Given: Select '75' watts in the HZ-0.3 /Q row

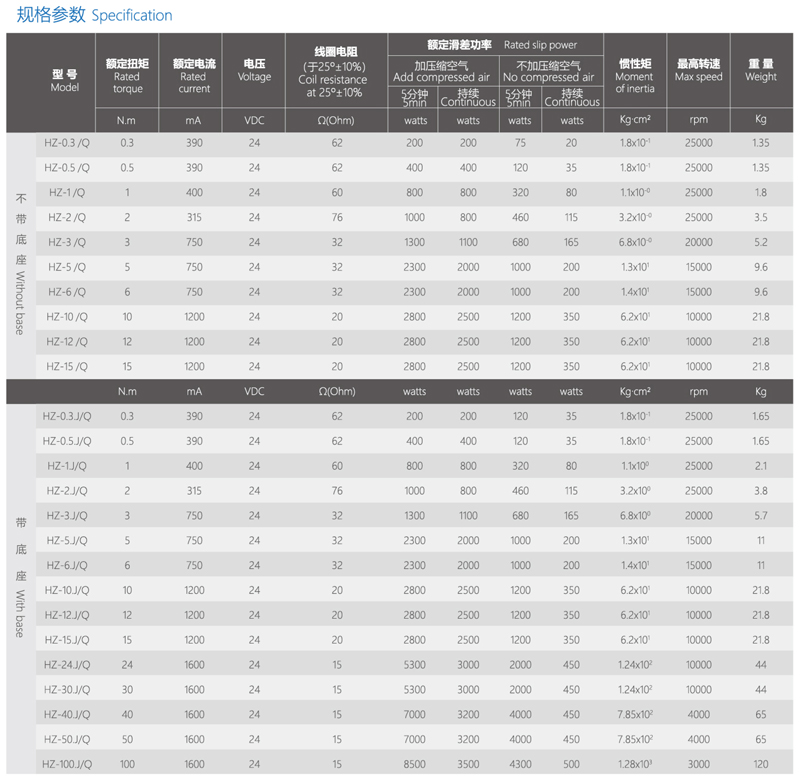Looking at the screenshot, I should 520,143.
